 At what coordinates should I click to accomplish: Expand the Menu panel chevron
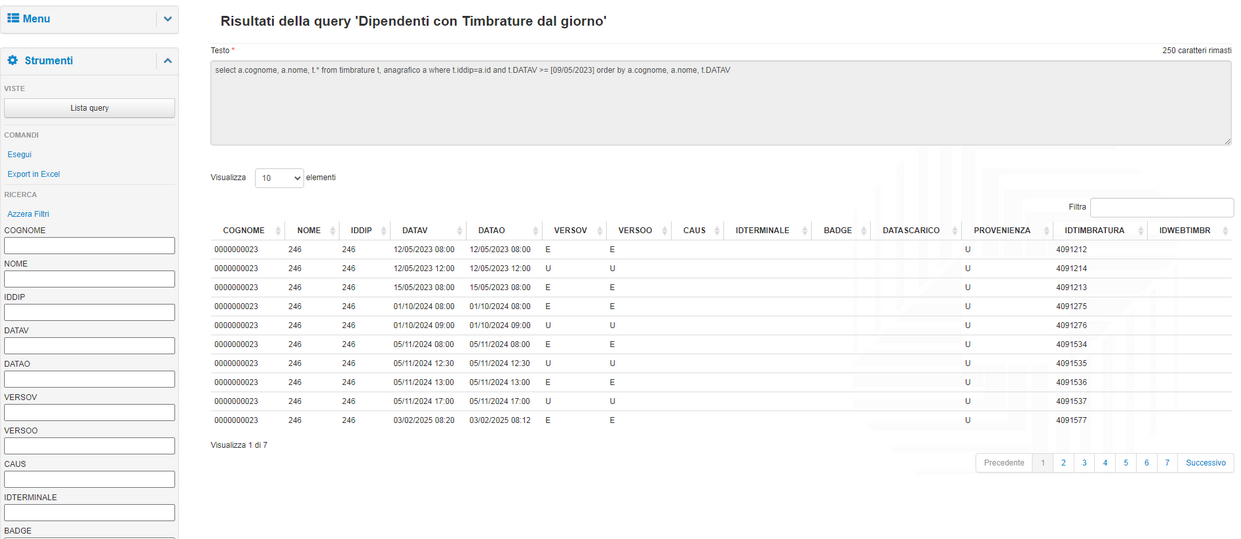click(167, 19)
